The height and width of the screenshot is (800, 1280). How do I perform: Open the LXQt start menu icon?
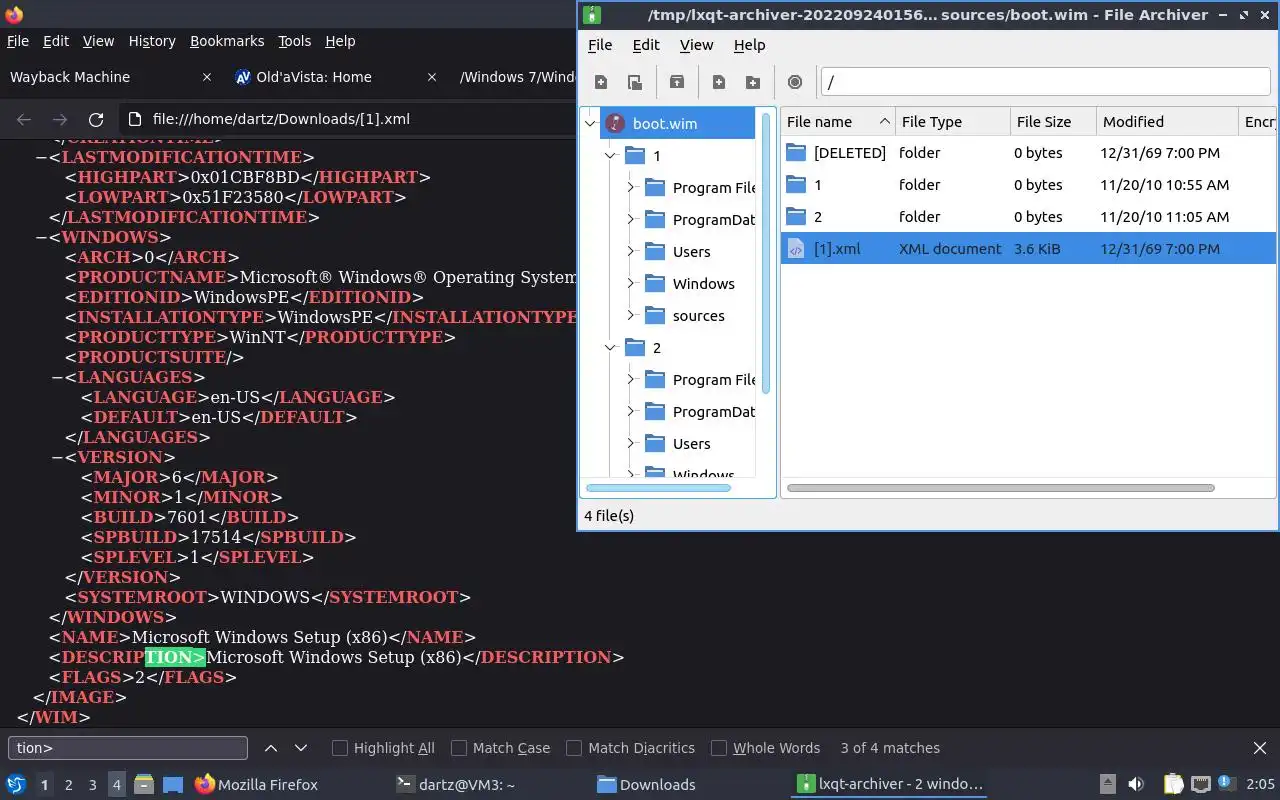coord(16,784)
